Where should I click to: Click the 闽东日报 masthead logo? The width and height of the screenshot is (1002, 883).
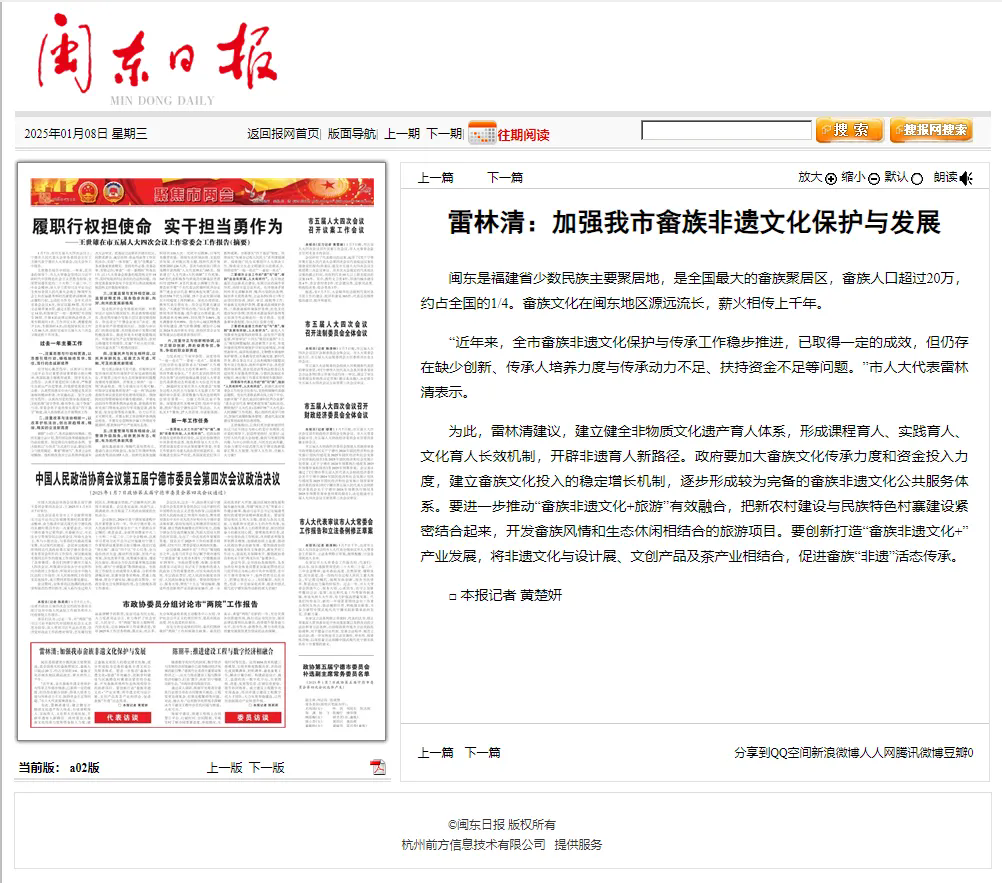157,59
